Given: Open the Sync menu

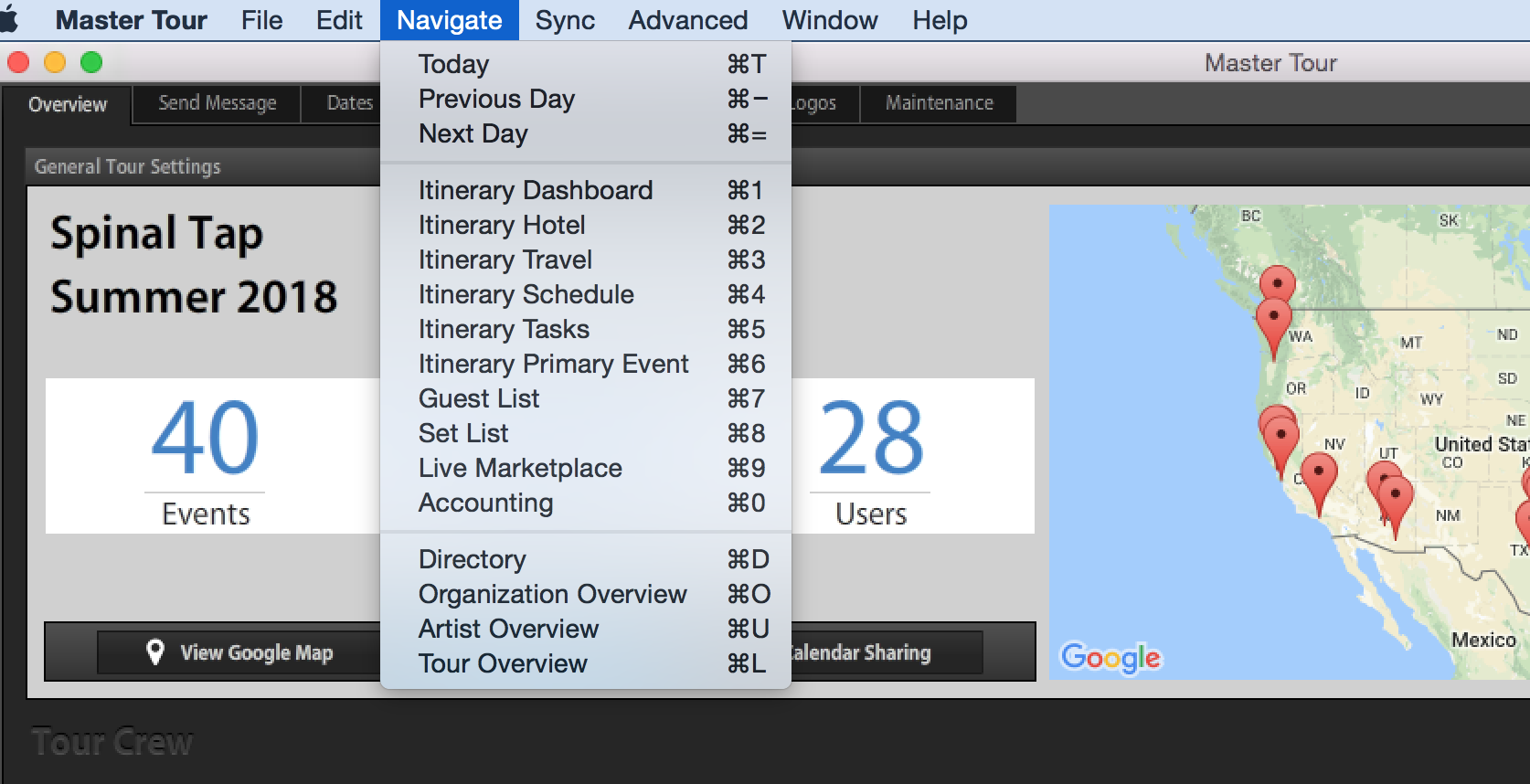Looking at the screenshot, I should click(565, 20).
